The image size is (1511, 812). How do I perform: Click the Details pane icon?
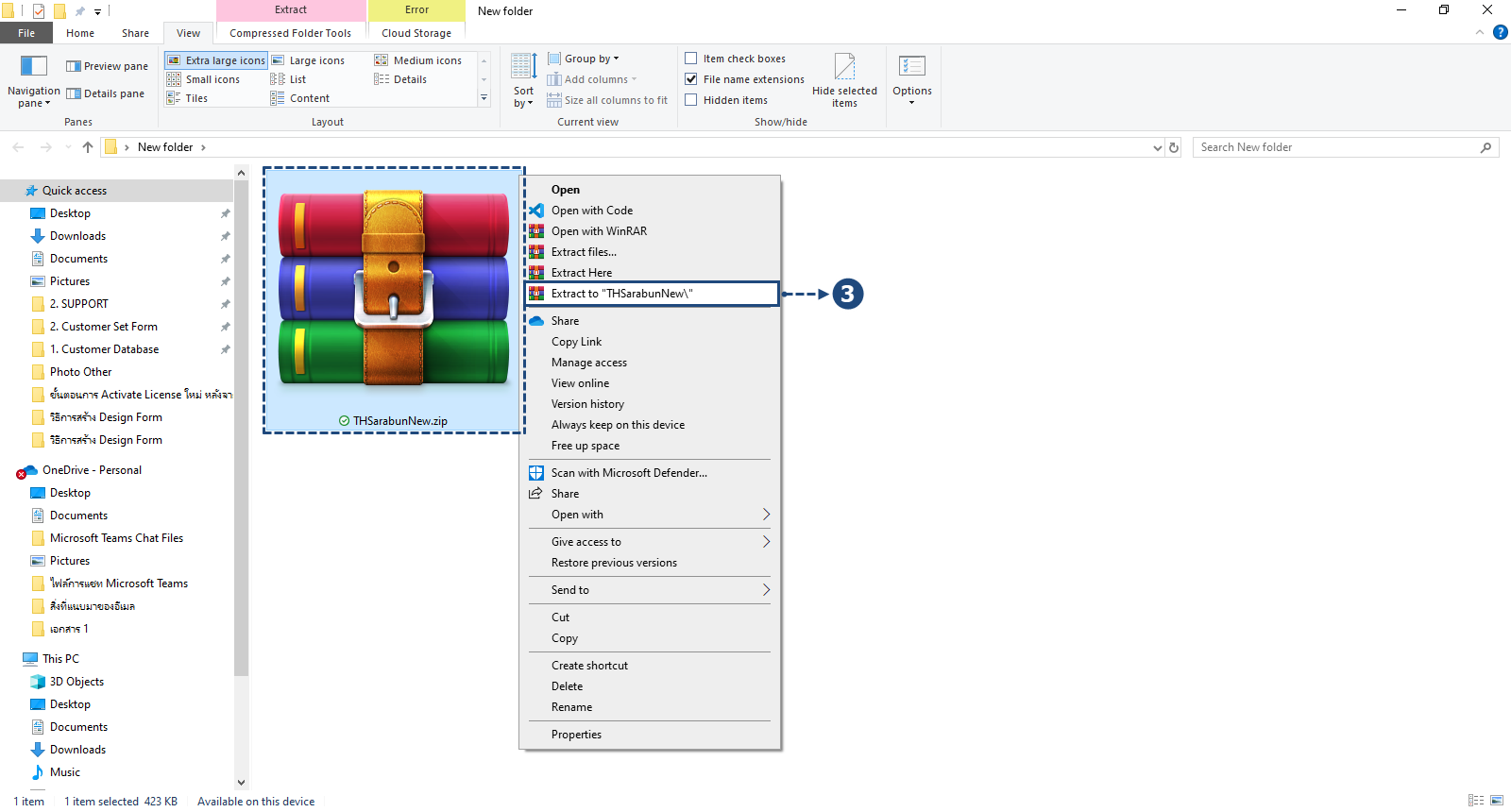click(74, 93)
